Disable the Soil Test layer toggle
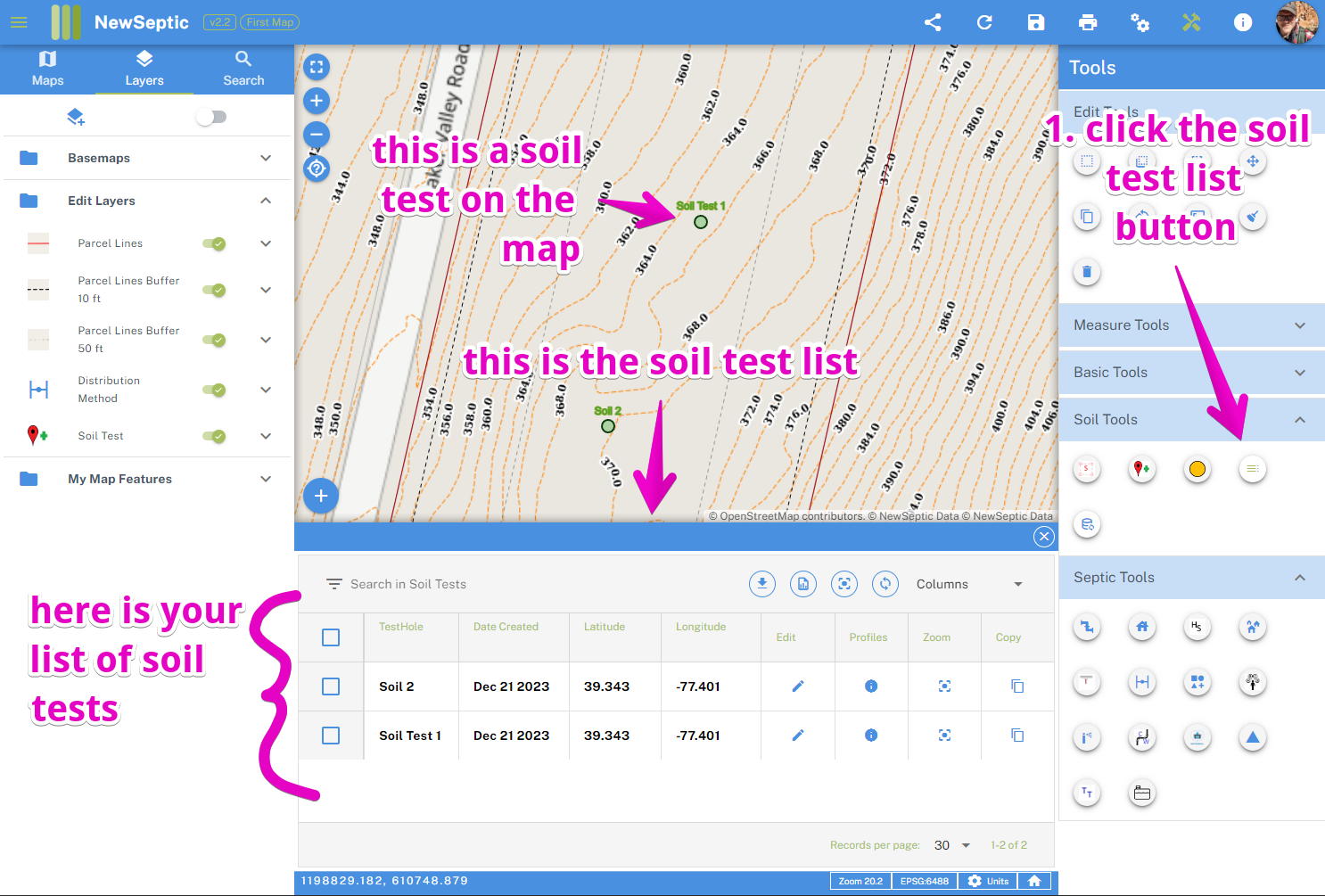 tap(213, 436)
